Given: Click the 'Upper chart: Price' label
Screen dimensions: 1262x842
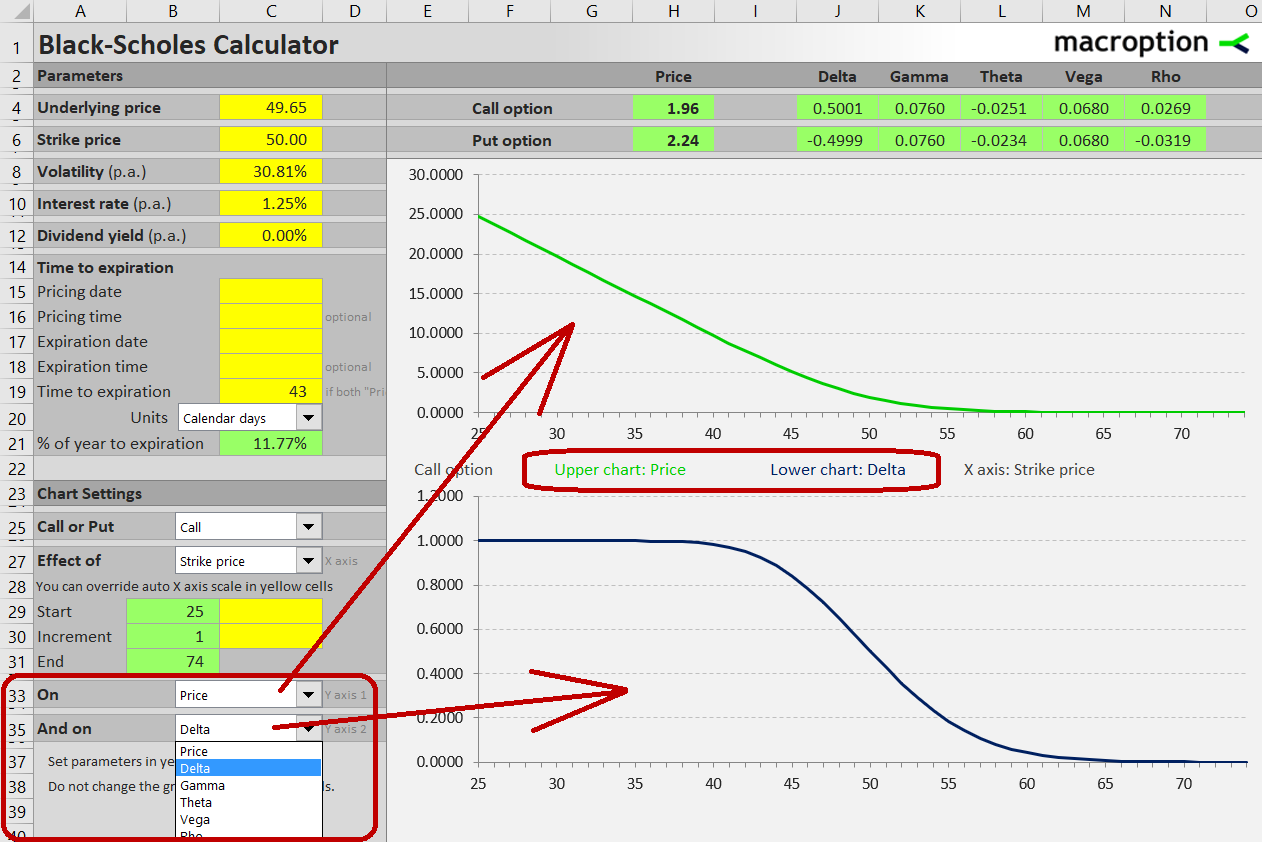Looking at the screenshot, I should 620,469.
